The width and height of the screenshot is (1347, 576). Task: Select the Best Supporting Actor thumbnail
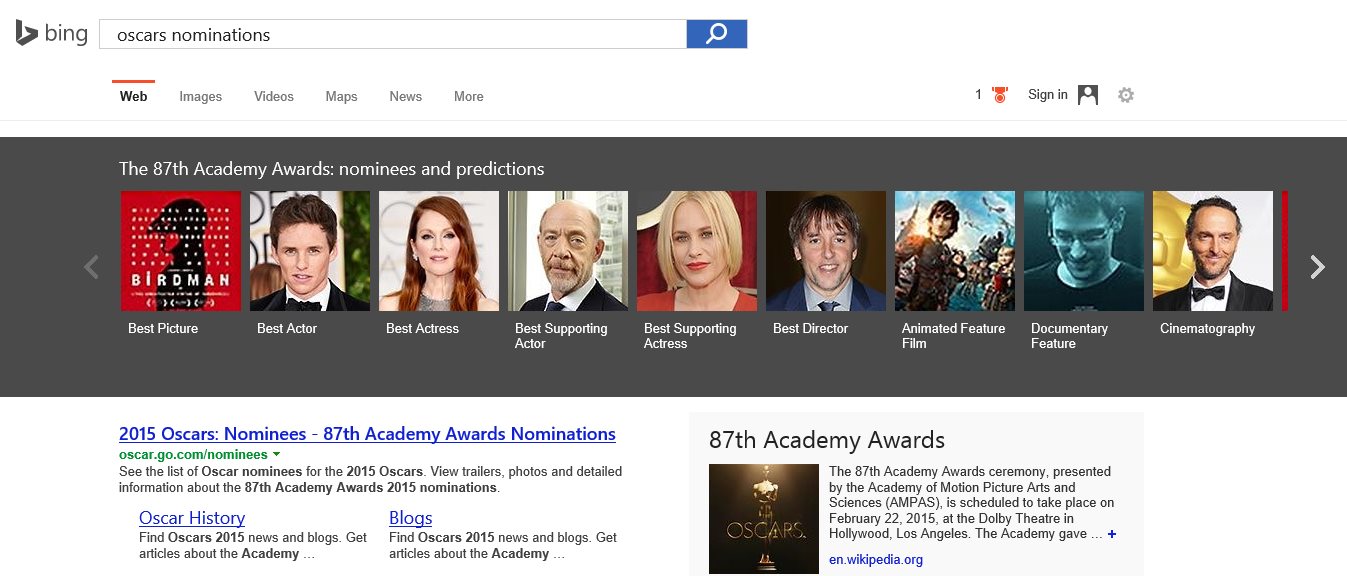(568, 251)
